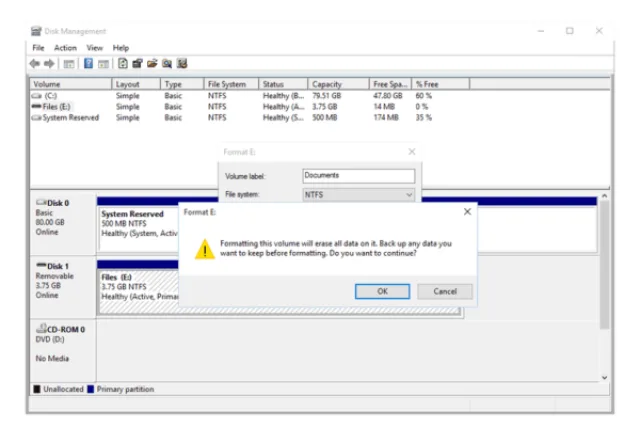Viewport: 640px width, 427px height.
Task: Select the (C:) volume in the list
Action: click(x=51, y=96)
